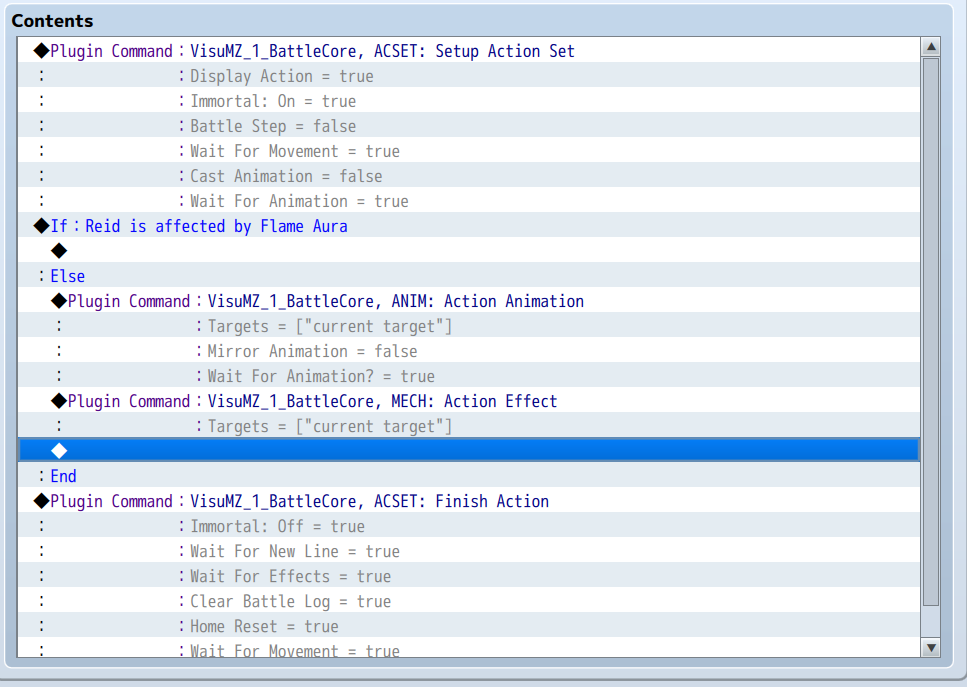
Task: Click the diamond marker on ACSET: Setup Action Set
Action: tap(40, 51)
